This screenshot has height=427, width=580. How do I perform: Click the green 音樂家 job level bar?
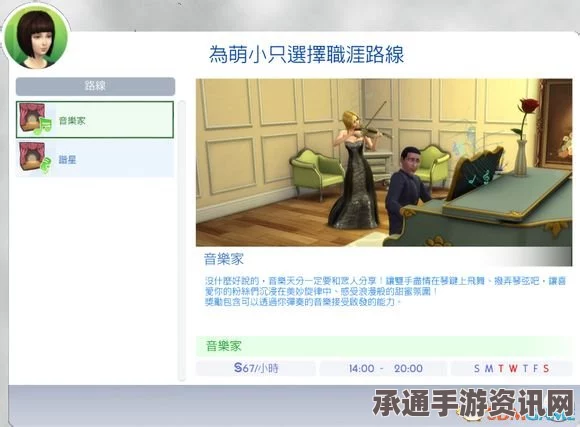(x=384, y=346)
